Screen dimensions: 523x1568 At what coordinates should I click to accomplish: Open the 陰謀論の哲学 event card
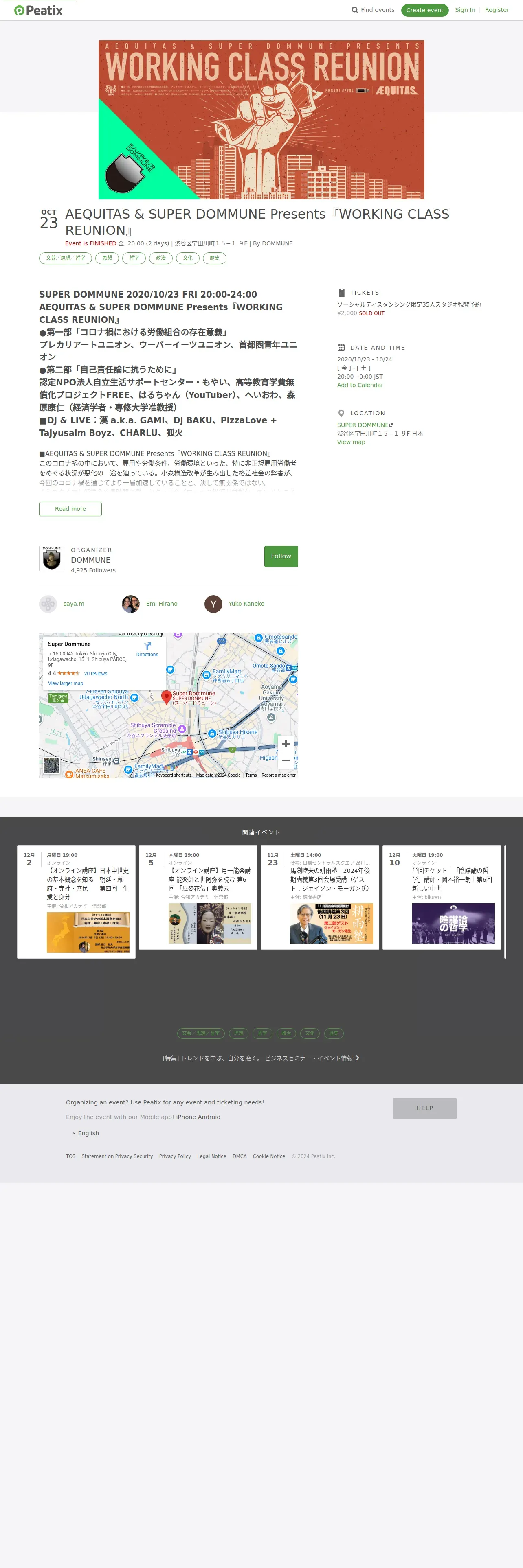(442, 897)
